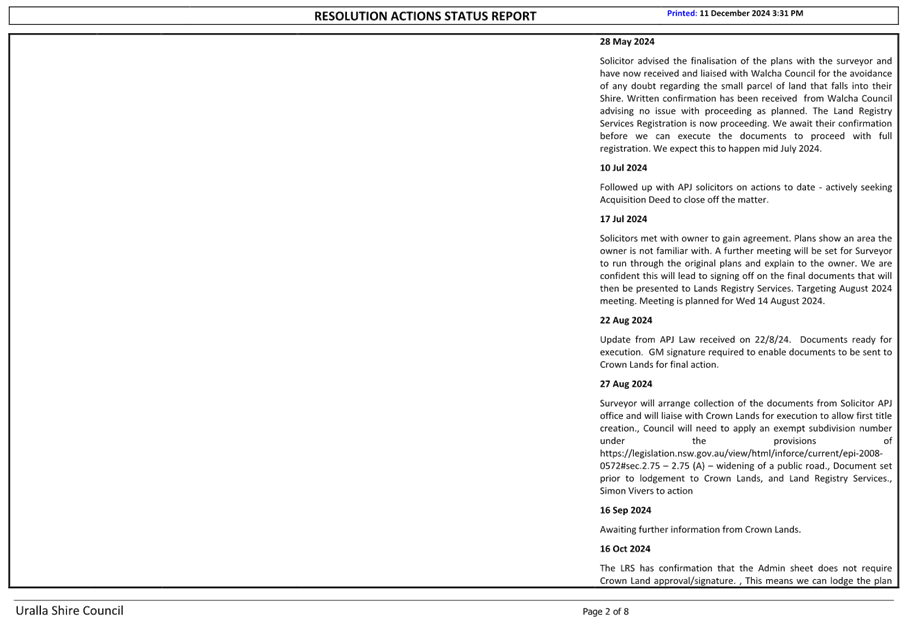
Task: Click the print date "11 December 2024 3:31 PM"
Action: coord(751,13)
